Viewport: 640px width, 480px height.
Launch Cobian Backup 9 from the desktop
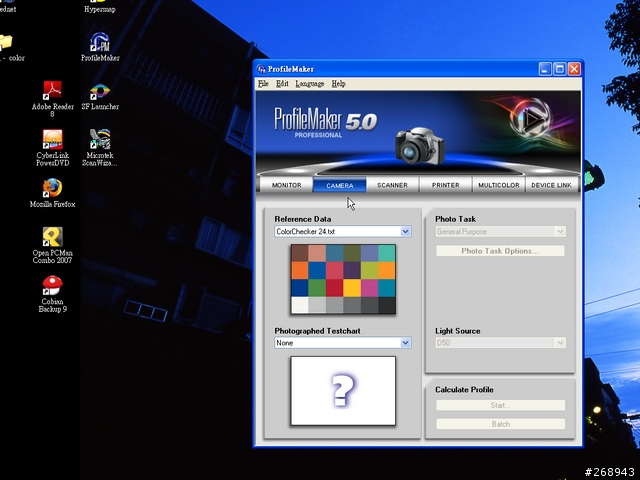pos(53,294)
